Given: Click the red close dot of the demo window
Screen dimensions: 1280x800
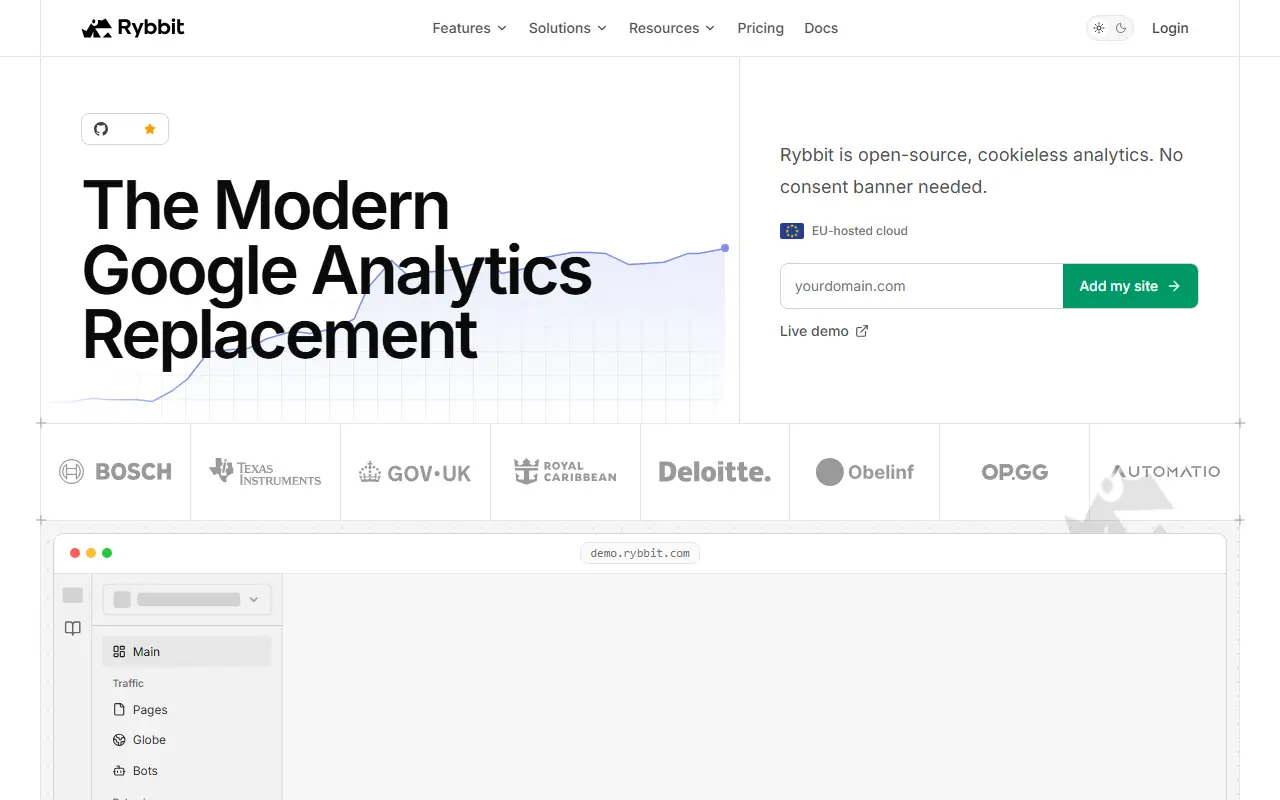Looking at the screenshot, I should (75, 553).
